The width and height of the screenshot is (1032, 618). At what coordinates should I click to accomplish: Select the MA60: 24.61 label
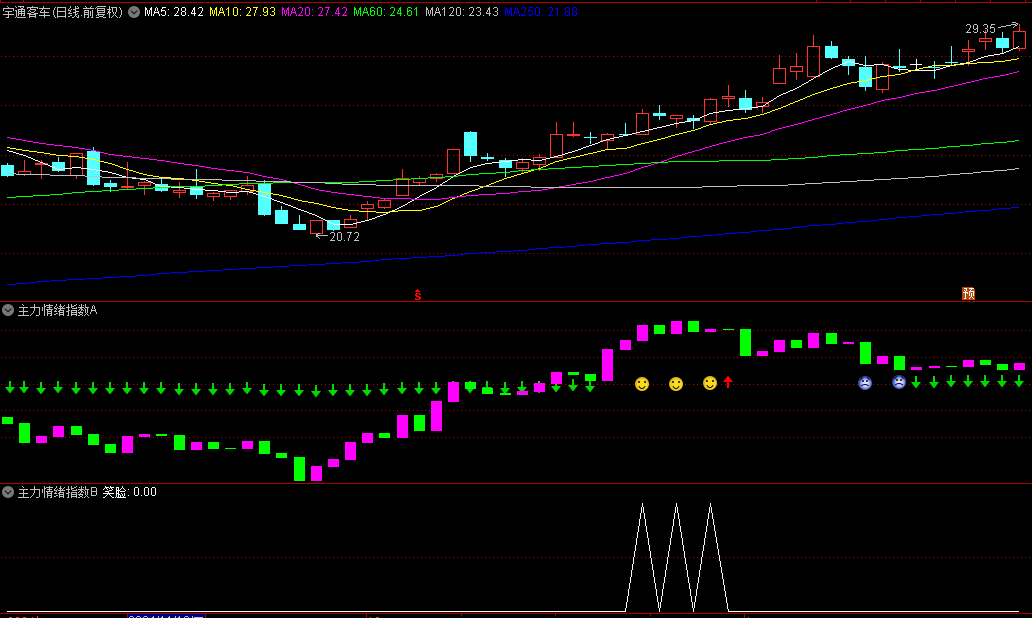point(386,12)
